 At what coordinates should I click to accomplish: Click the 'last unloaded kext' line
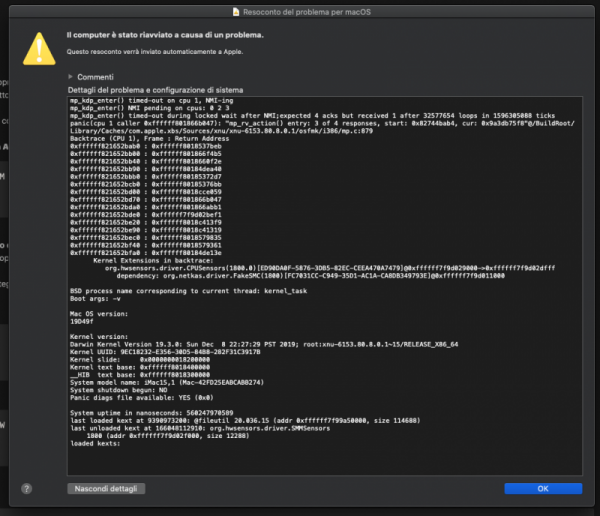pyautogui.click(x=200, y=428)
